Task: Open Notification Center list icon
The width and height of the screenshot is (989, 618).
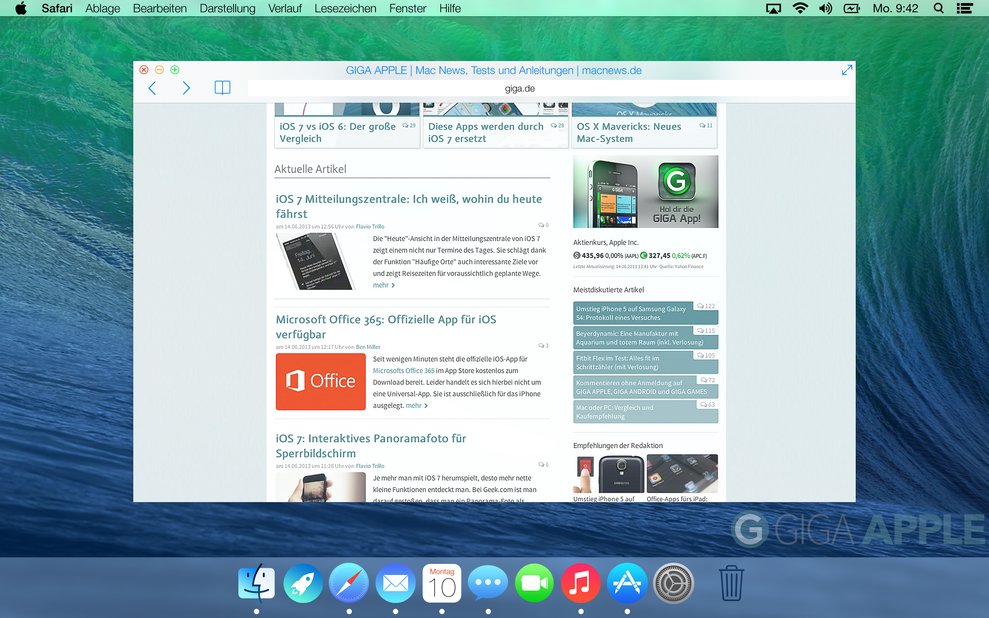Action: [x=964, y=8]
